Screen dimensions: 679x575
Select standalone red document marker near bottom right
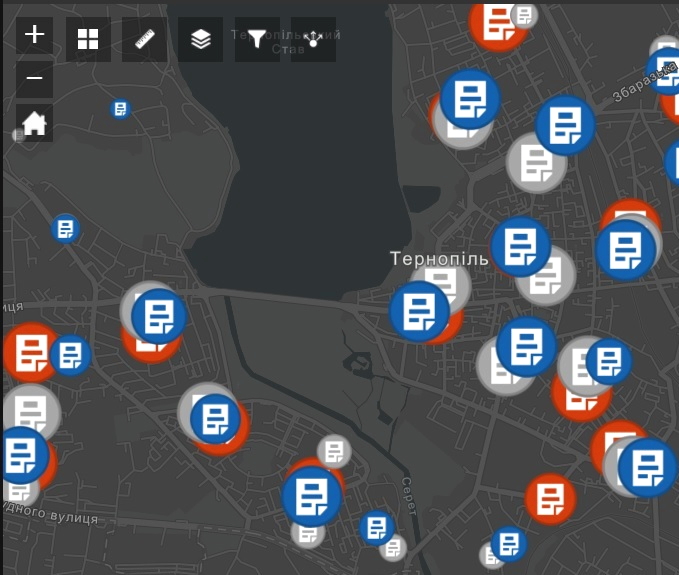click(x=550, y=498)
